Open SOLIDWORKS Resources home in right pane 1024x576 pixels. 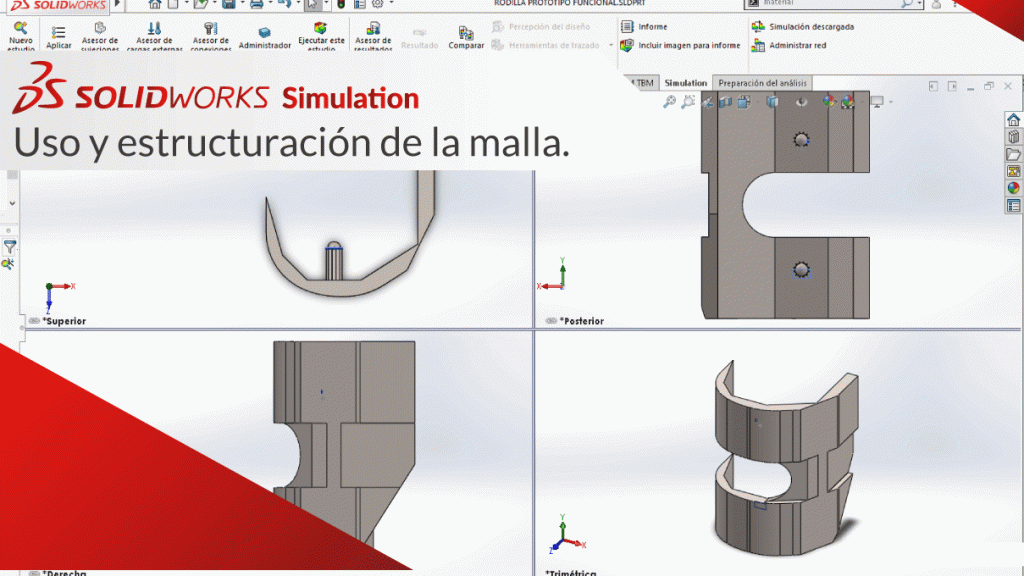(x=1013, y=118)
